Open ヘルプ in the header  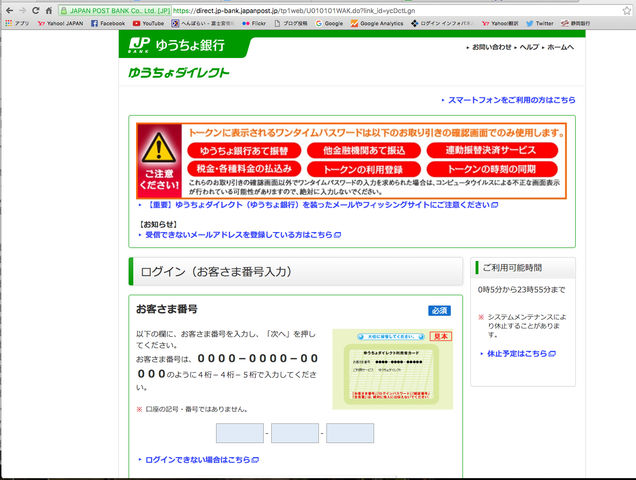tap(529, 47)
